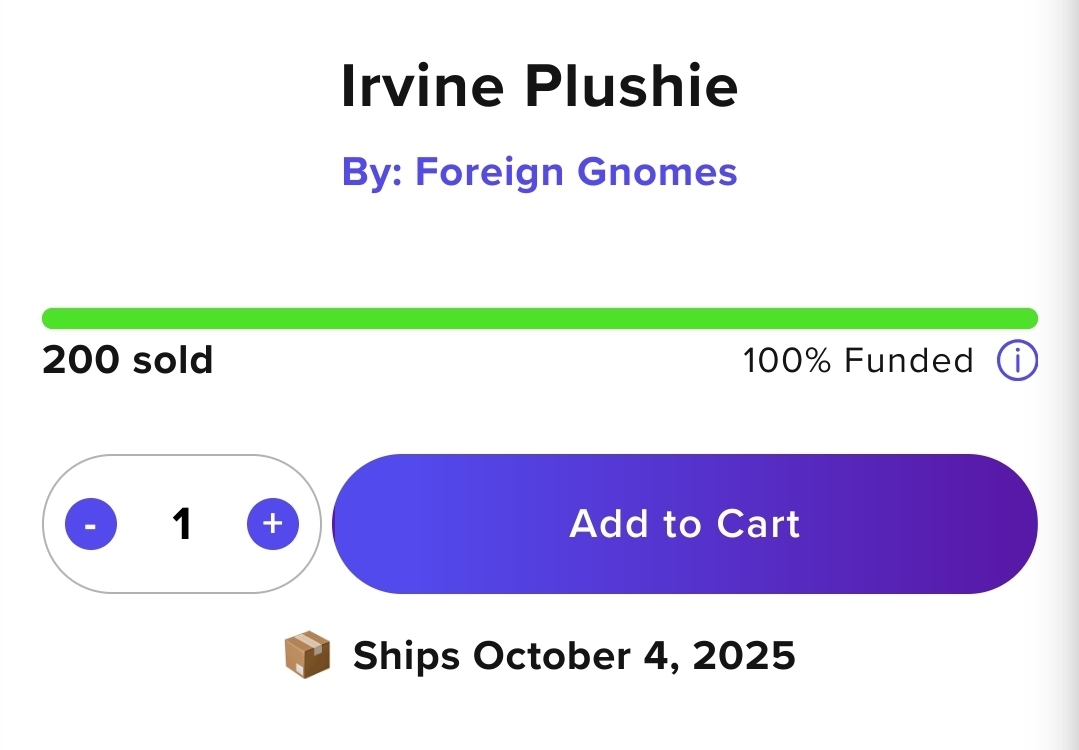
Task: Select the quantity value 1 field
Action: 182,524
